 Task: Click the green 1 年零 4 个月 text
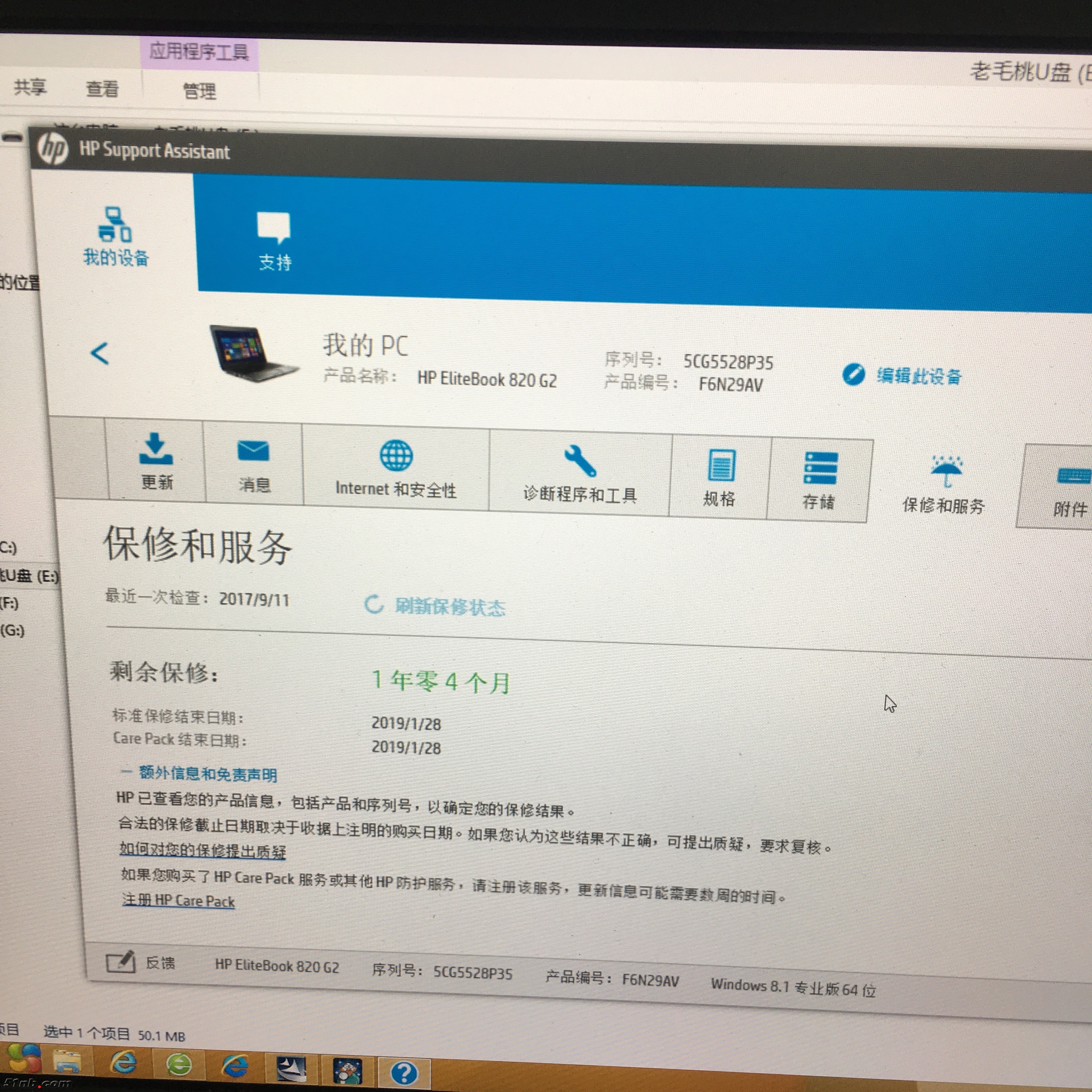[x=441, y=681]
